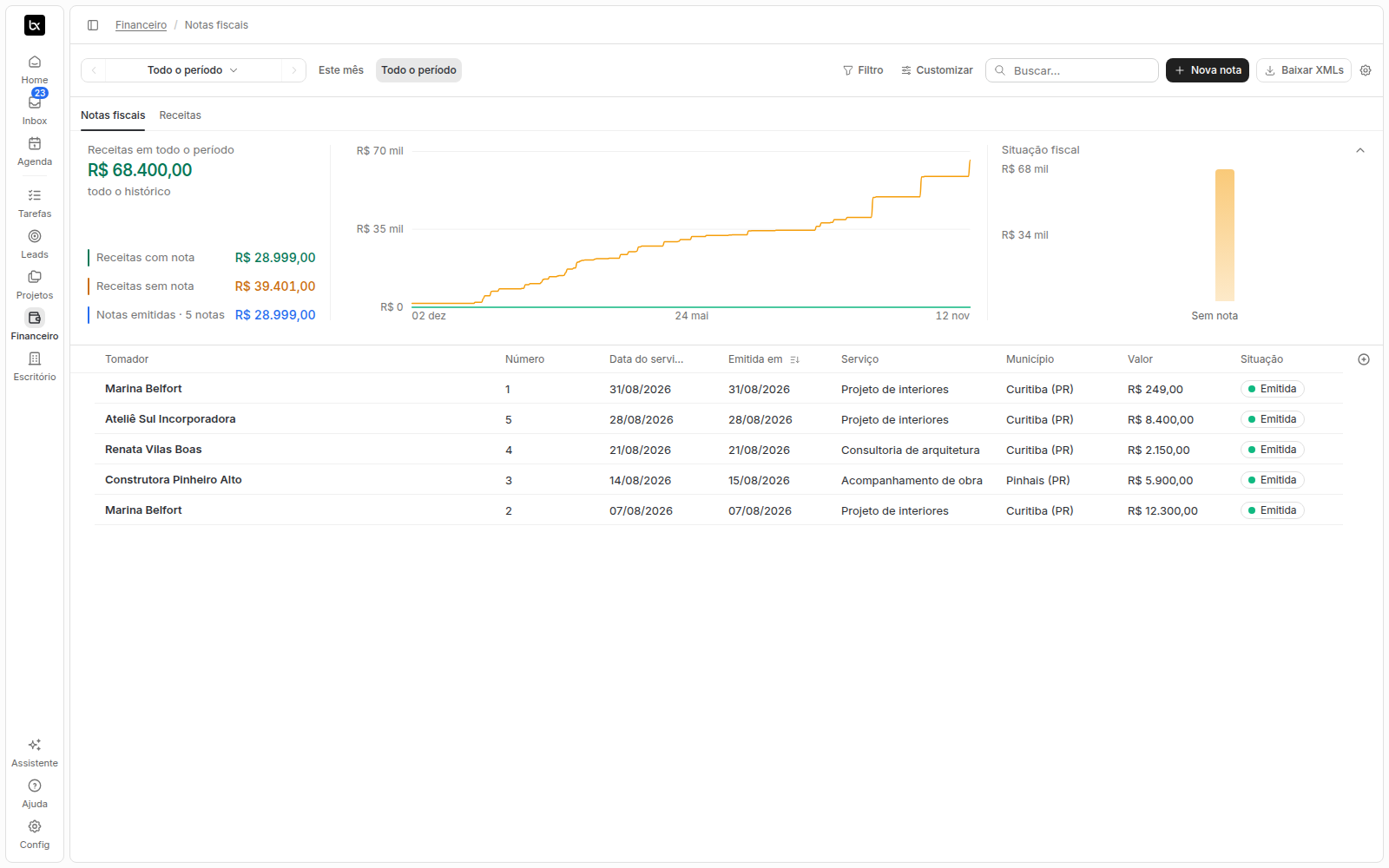Click Baixar XMLs button
Screen dimensions: 1389x868
(1304, 70)
